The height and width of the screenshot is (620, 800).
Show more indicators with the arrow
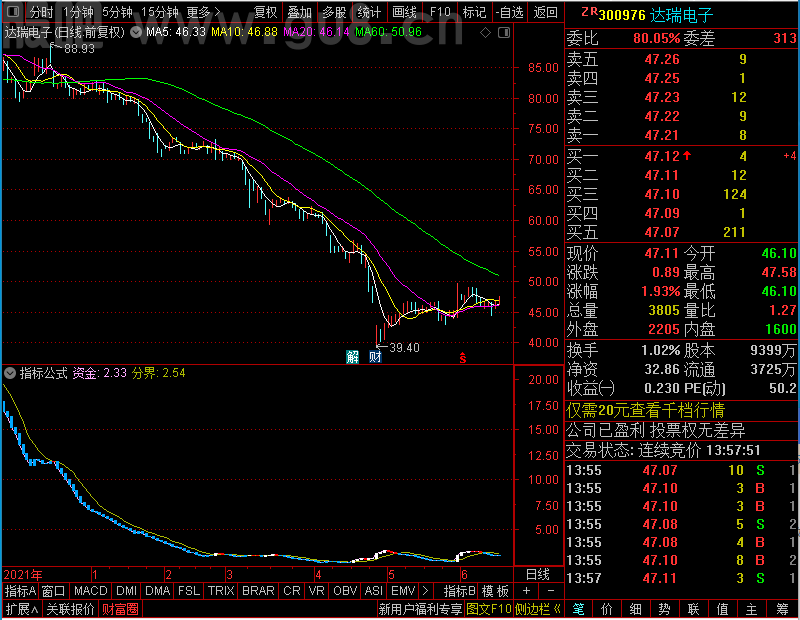click(425, 591)
